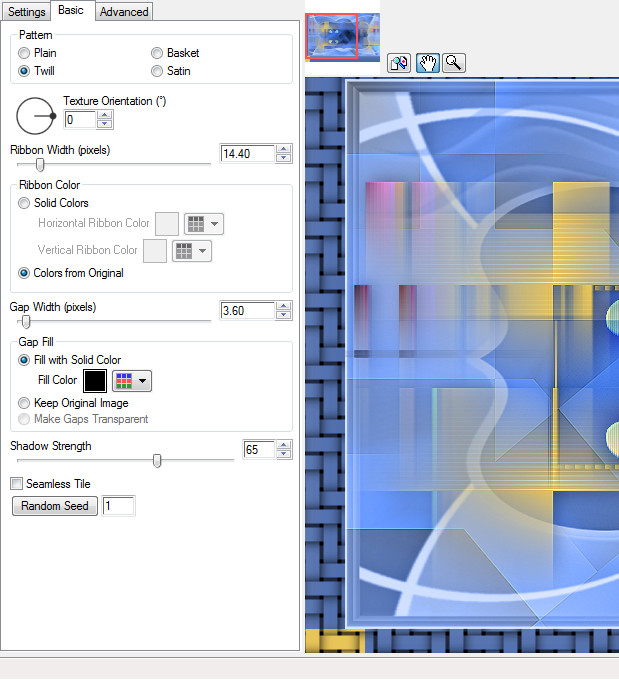This screenshot has width=619, height=680.
Task: Click the Random Seed button
Action: (x=55, y=506)
